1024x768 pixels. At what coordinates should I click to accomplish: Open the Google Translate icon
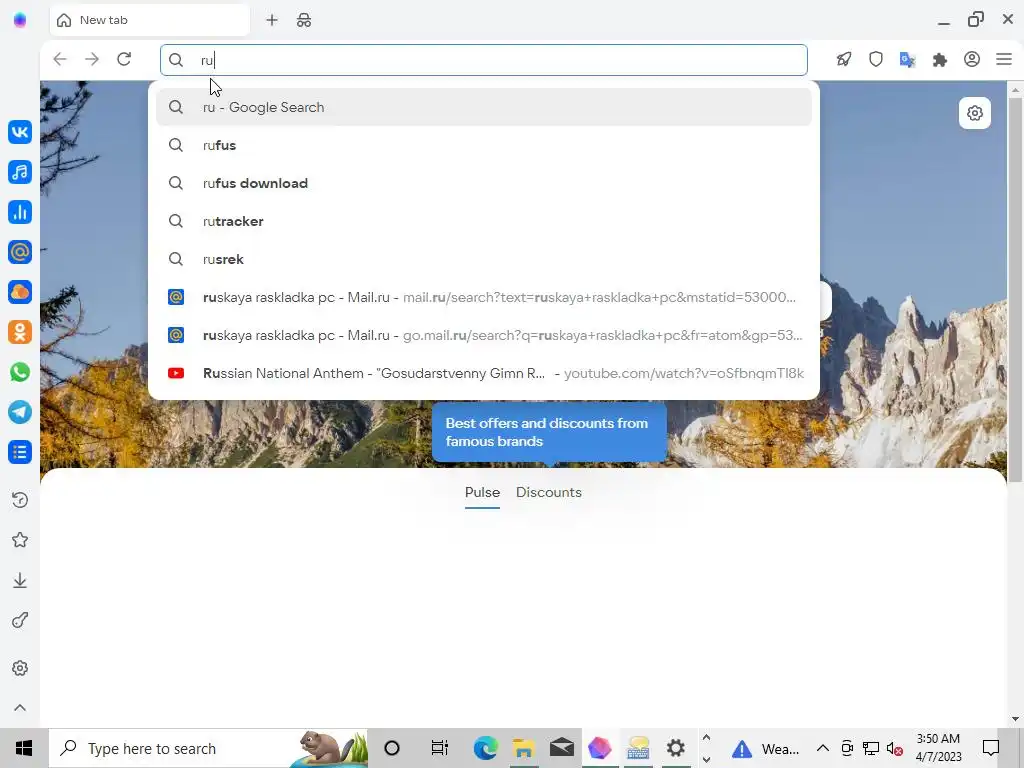pyautogui.click(x=908, y=59)
